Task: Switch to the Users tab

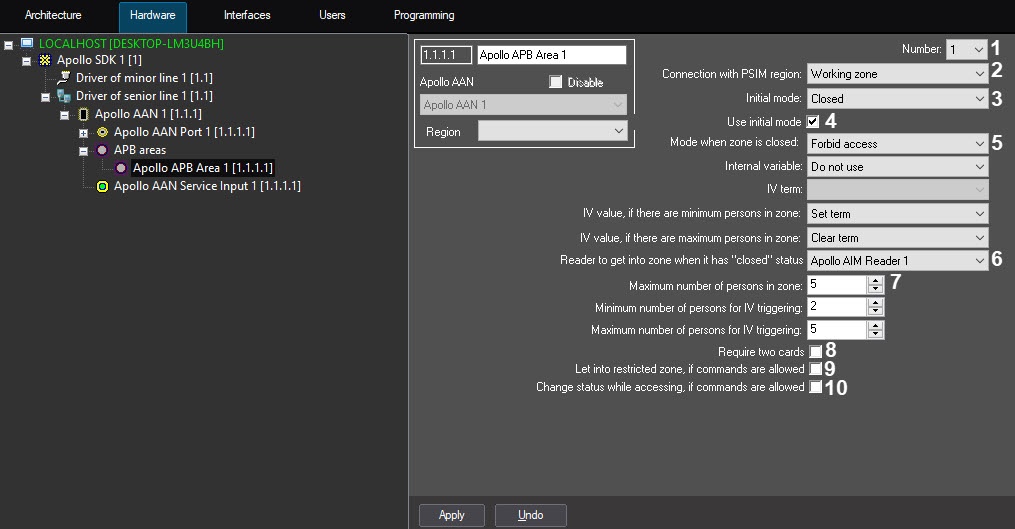Action: pos(332,15)
